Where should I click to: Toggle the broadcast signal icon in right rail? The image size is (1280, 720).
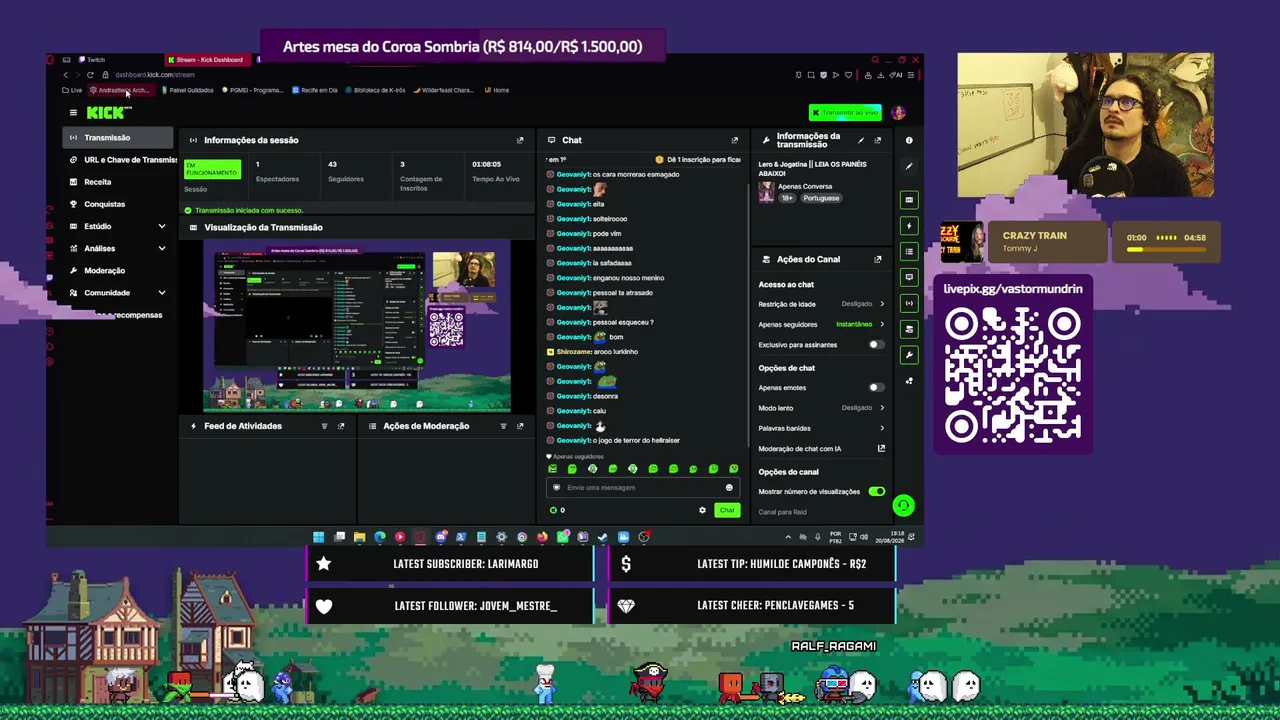coord(909,303)
